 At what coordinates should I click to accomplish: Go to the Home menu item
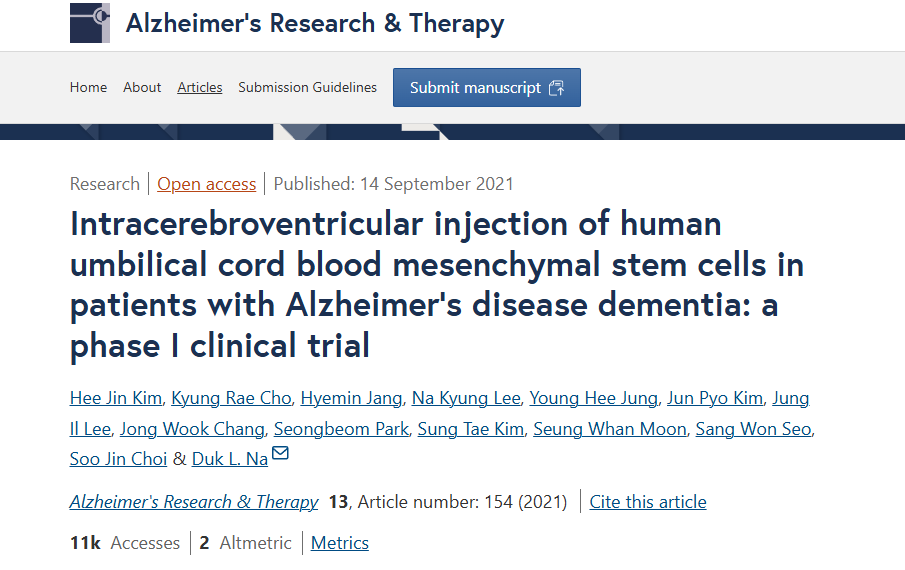[88, 88]
